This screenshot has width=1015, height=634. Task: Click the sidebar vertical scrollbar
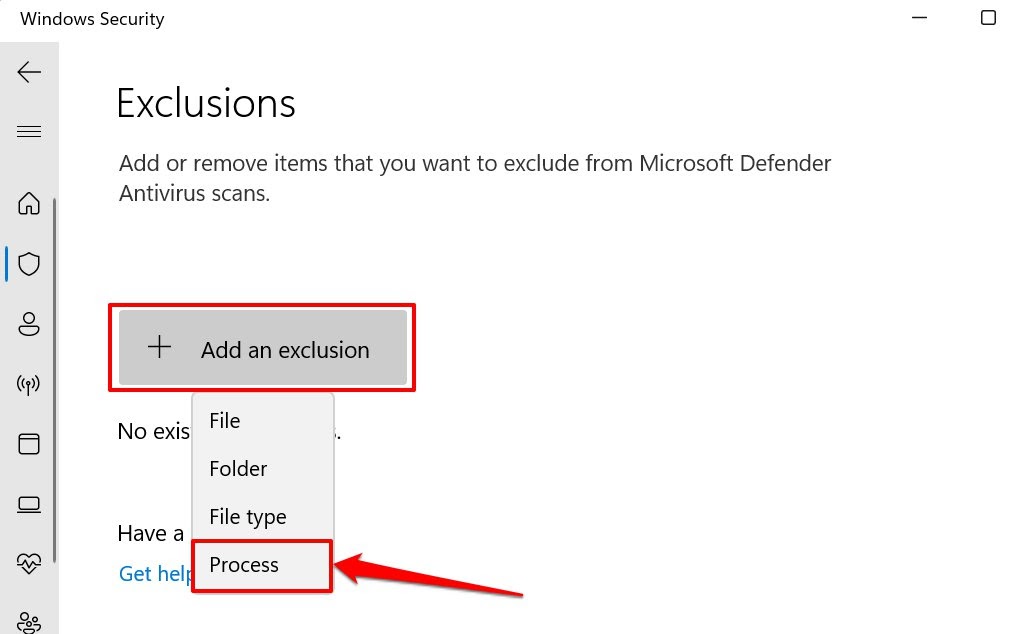click(55, 380)
